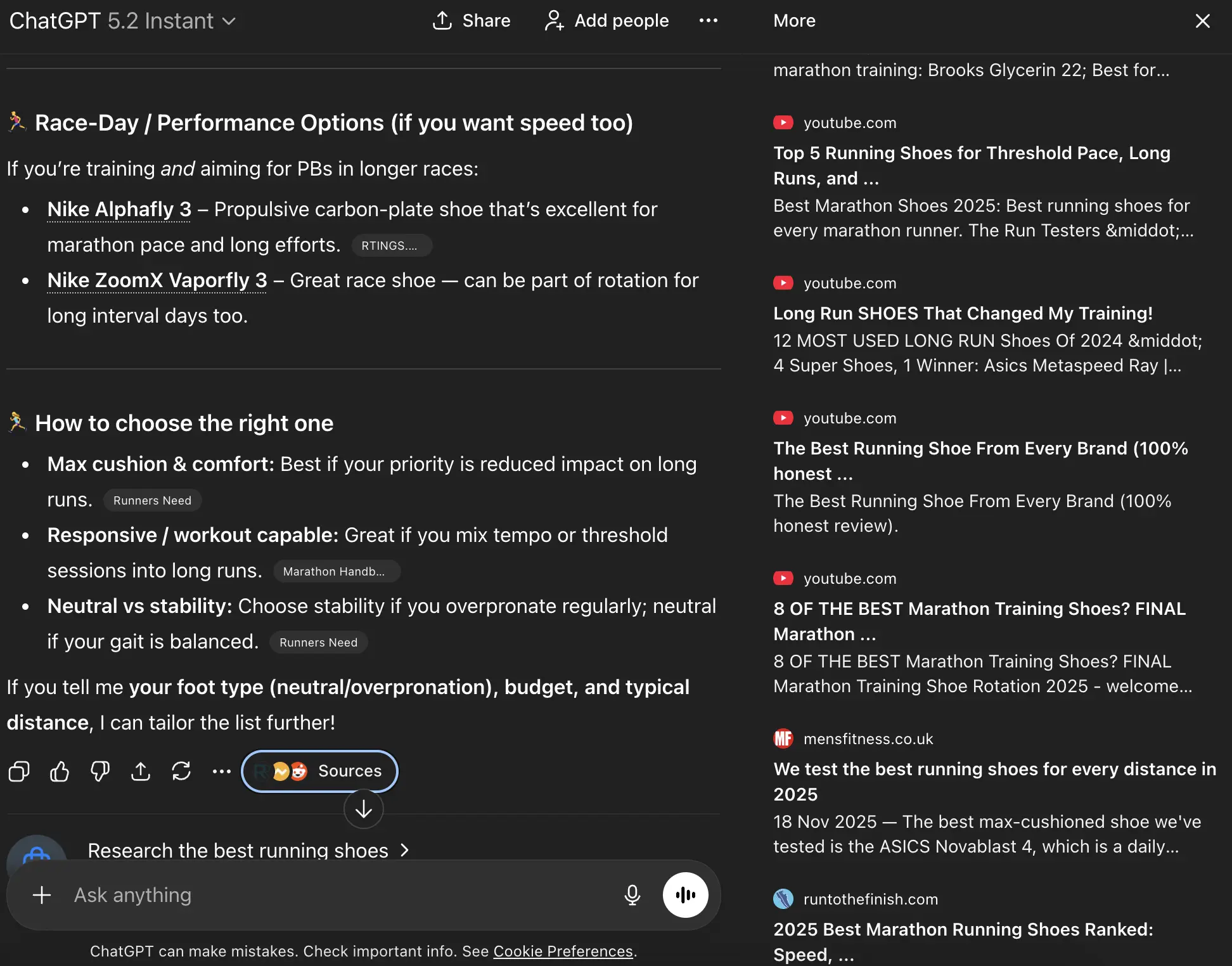Click the share upload icon below response
Image resolution: width=1232 pixels, height=966 pixels.
(141, 771)
